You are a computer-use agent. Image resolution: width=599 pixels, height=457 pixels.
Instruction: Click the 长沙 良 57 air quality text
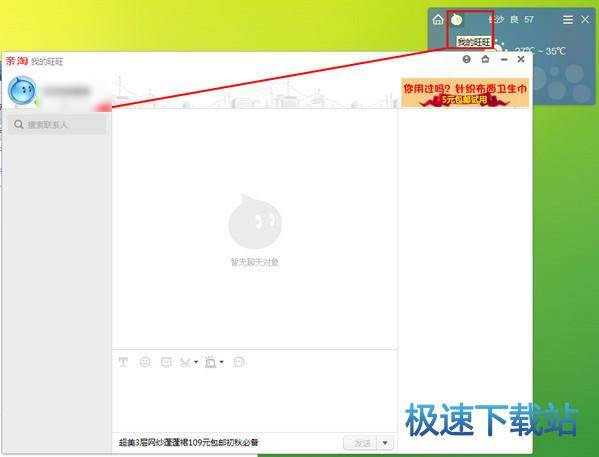tap(511, 19)
